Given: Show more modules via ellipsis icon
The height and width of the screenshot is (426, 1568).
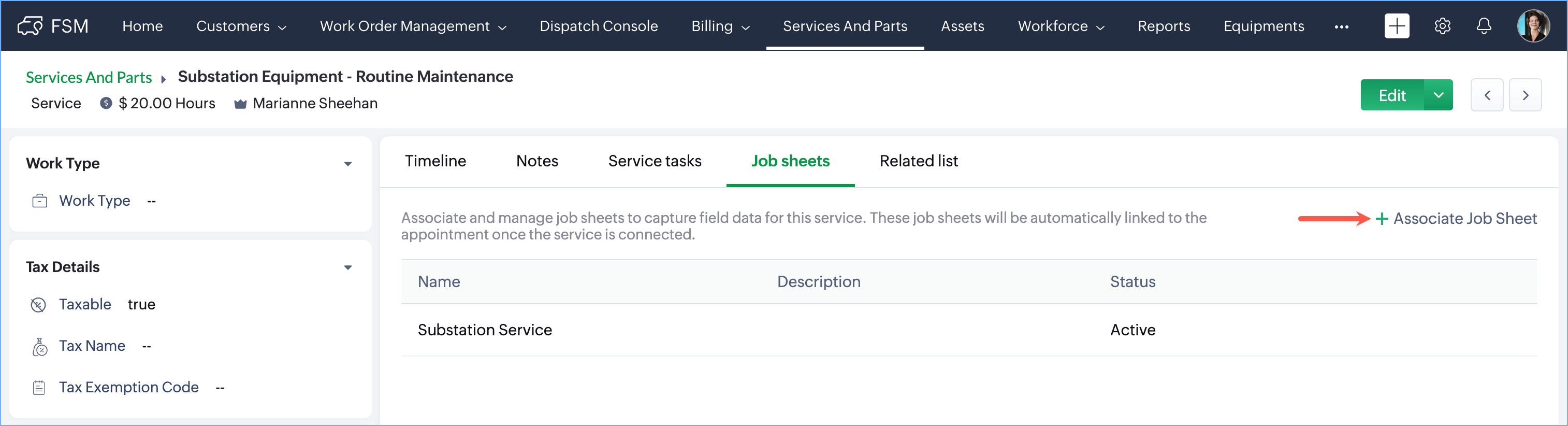Looking at the screenshot, I should (1341, 27).
